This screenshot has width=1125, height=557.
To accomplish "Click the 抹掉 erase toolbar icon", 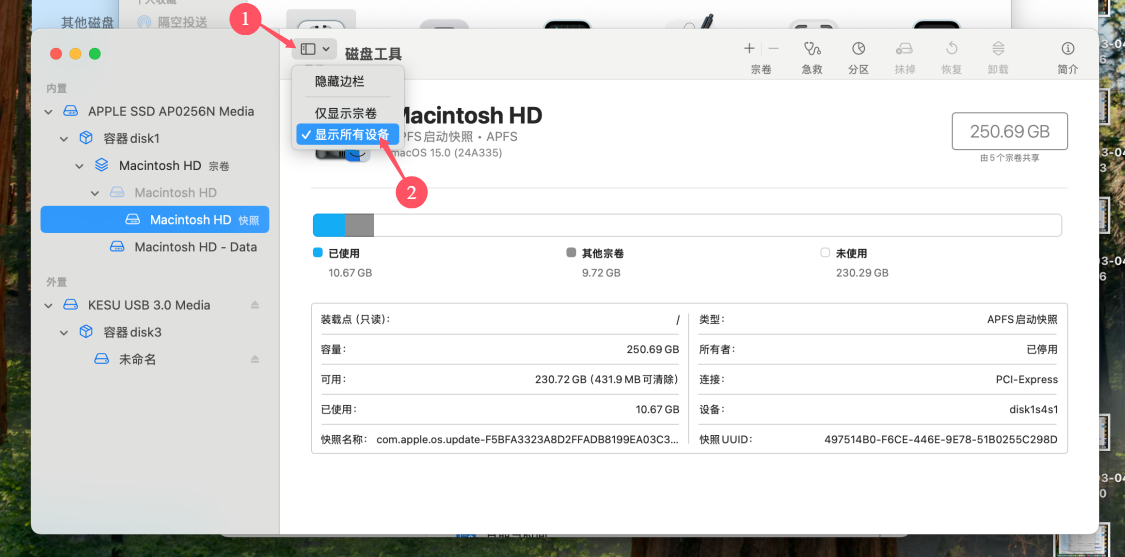I will click(x=904, y=49).
